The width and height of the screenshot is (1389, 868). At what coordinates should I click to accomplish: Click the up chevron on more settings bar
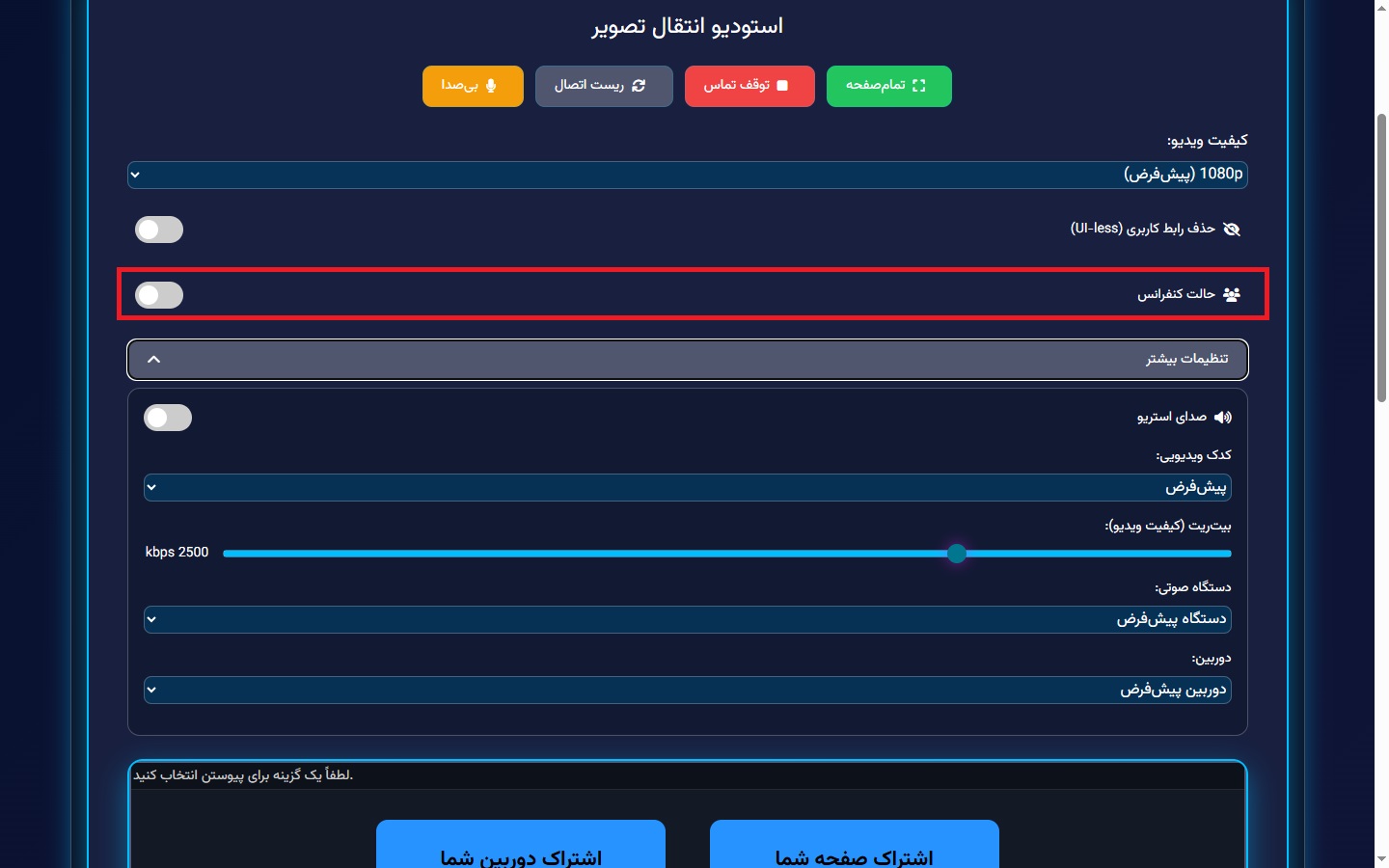(153, 360)
